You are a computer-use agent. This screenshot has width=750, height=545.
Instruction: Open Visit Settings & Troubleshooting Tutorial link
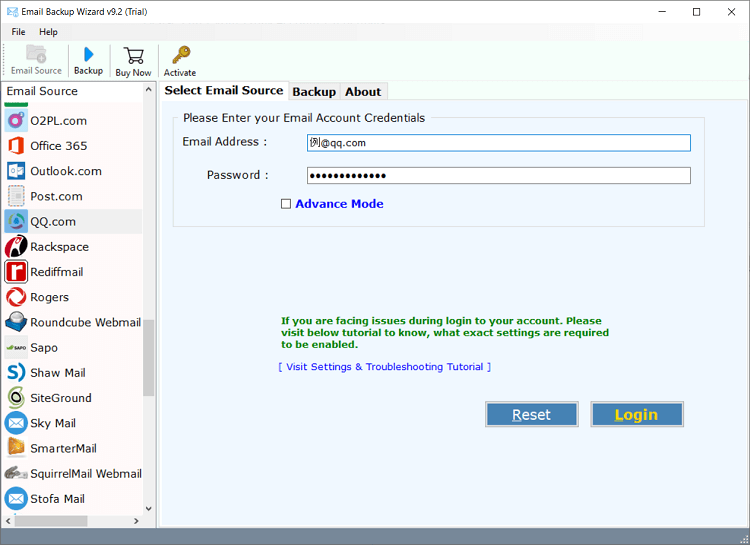[385, 367]
